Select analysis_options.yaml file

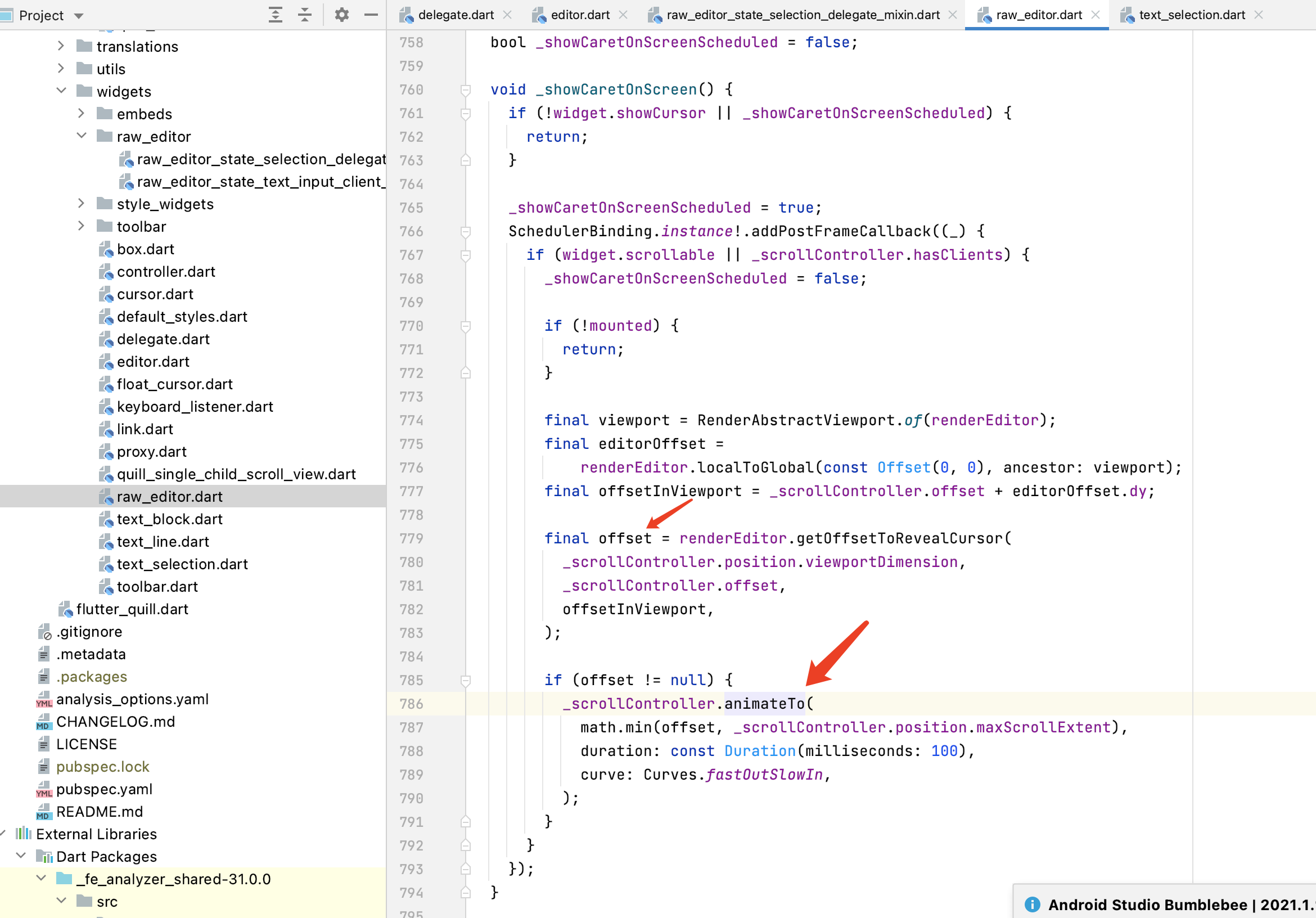pyautogui.click(x=132, y=699)
